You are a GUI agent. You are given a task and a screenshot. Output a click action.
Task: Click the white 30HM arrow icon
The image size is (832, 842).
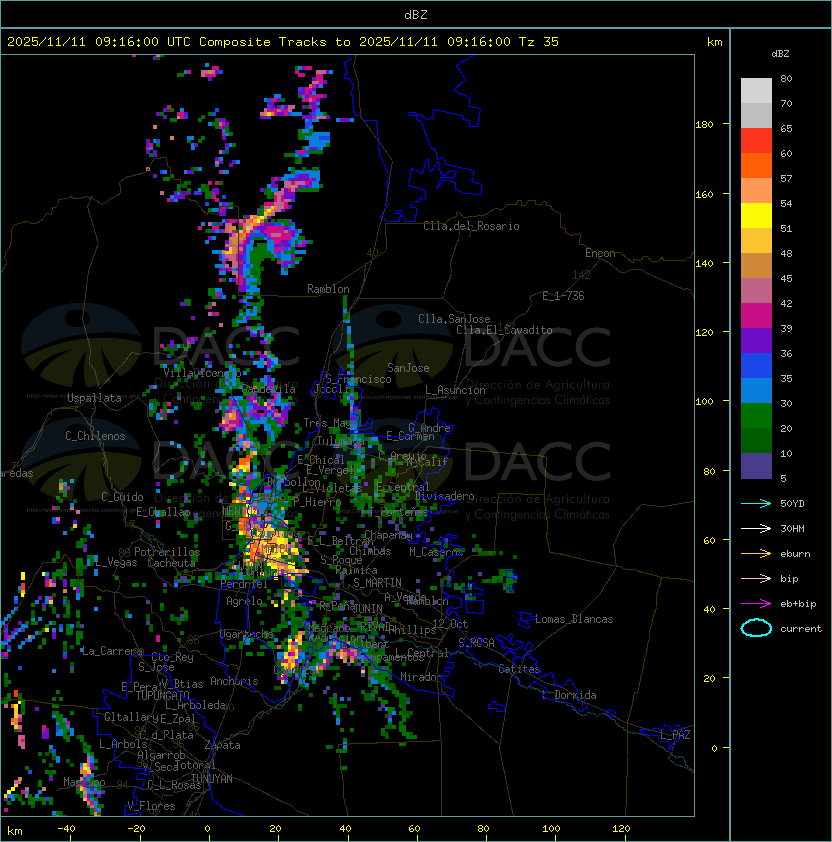tap(756, 529)
